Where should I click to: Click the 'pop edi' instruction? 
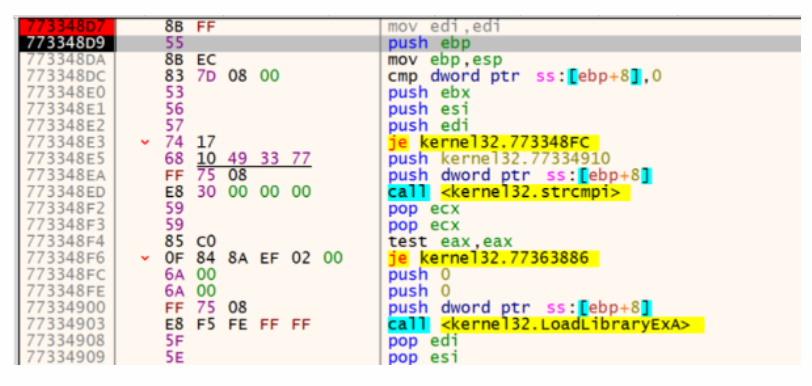click(423, 340)
